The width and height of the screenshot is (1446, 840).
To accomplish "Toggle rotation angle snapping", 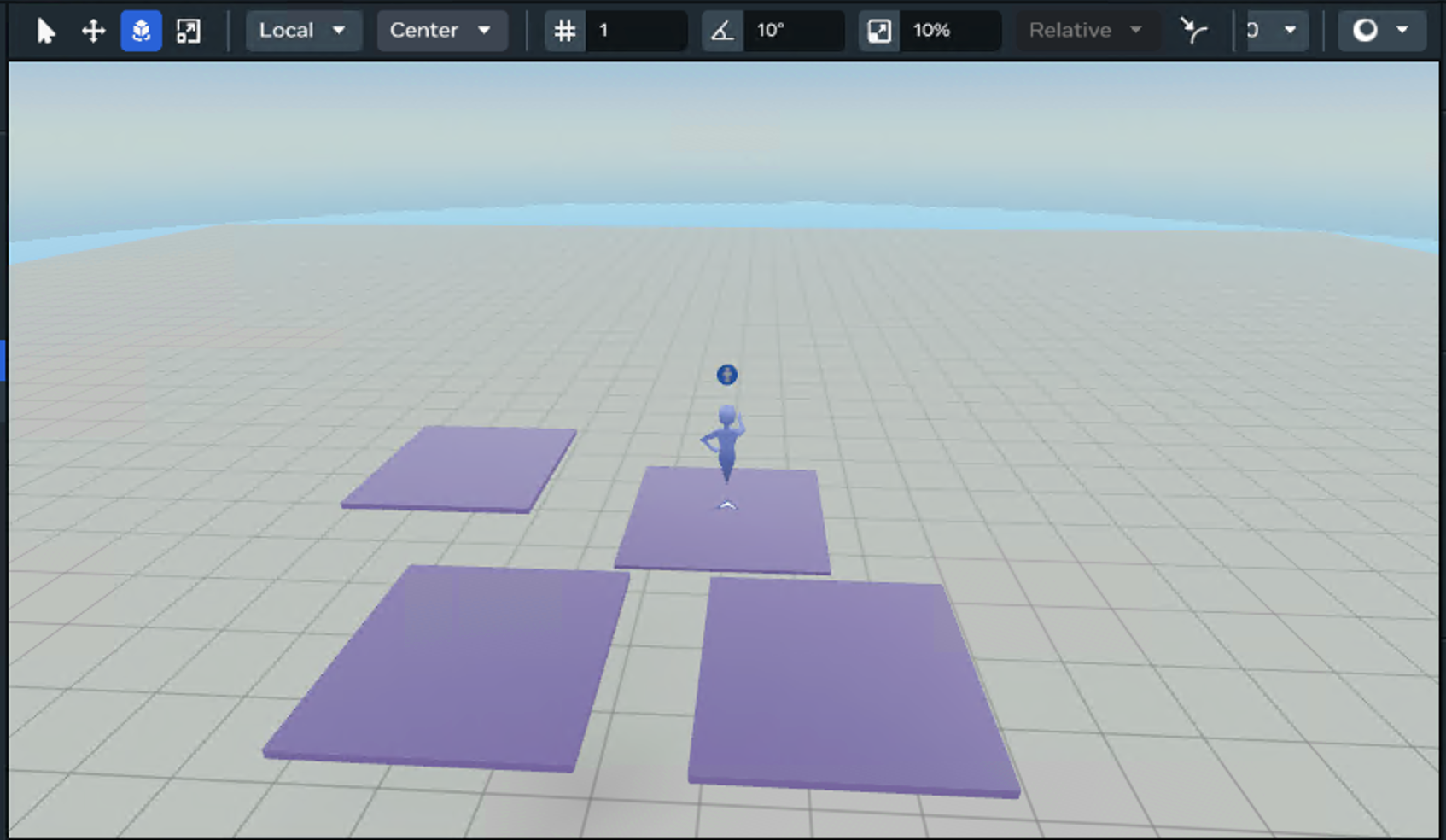I will [722, 31].
